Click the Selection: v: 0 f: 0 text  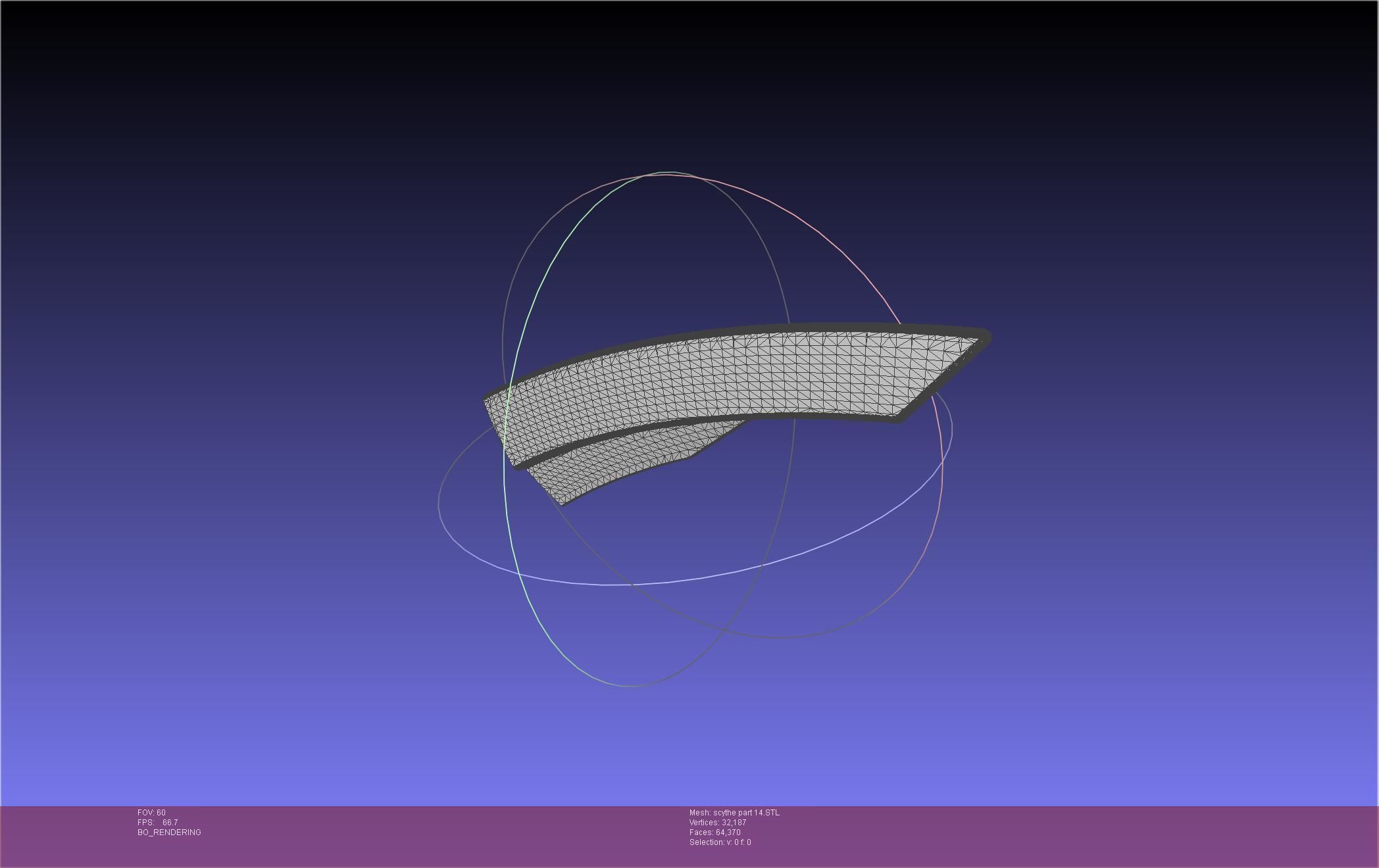720,842
